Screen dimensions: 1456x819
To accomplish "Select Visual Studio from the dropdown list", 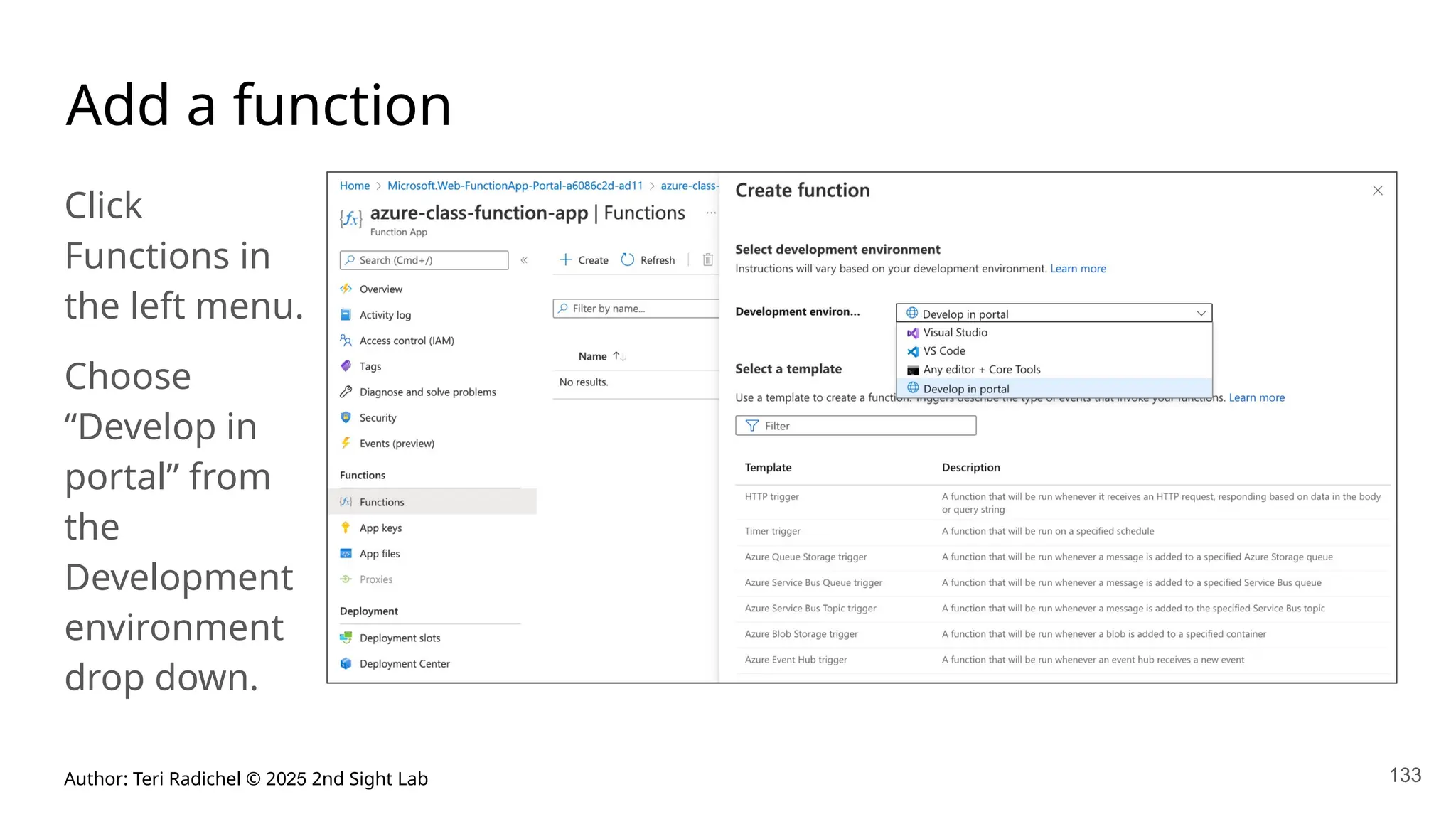I will coord(1055,333).
